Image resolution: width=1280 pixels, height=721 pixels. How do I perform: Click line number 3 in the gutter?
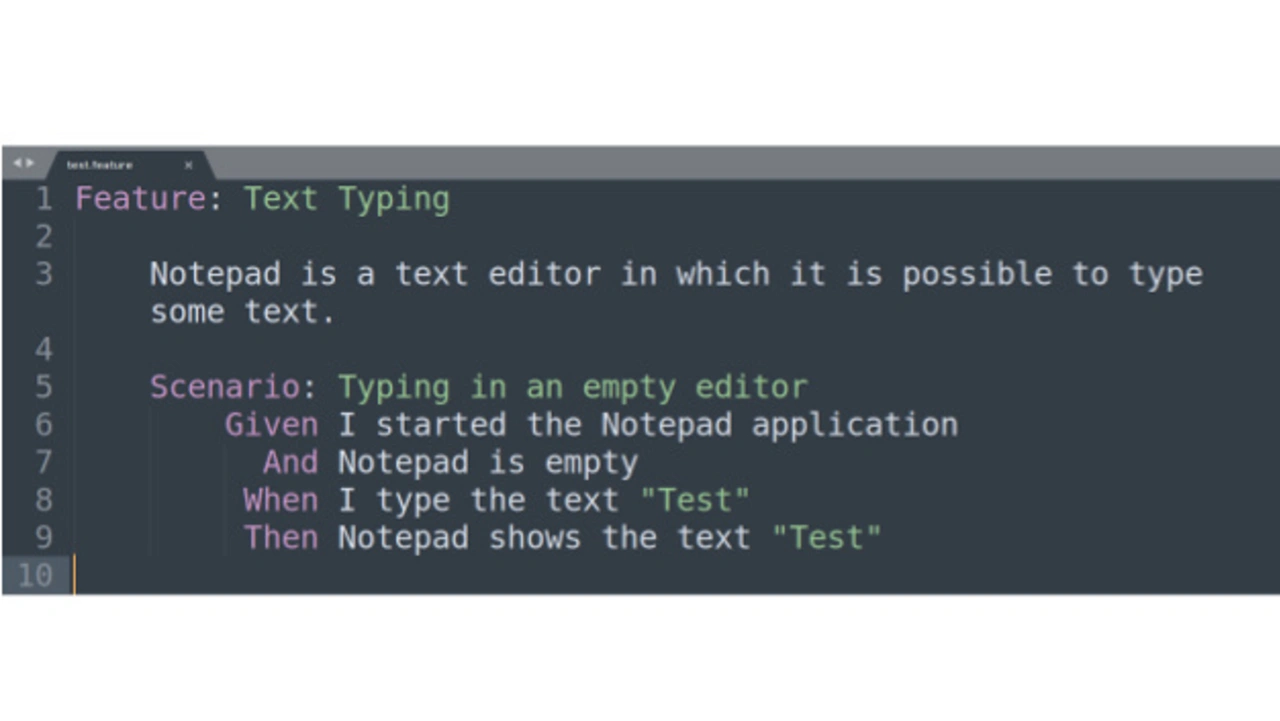pyautogui.click(x=43, y=274)
